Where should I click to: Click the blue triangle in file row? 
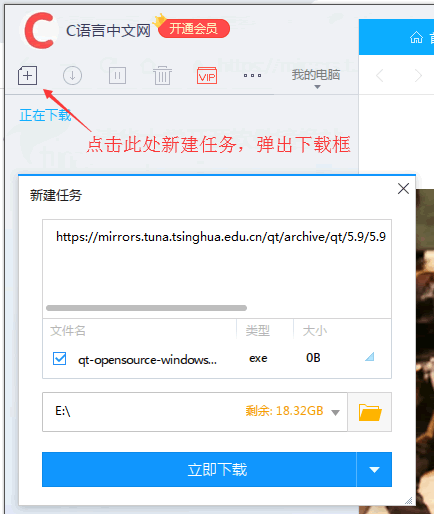370,357
